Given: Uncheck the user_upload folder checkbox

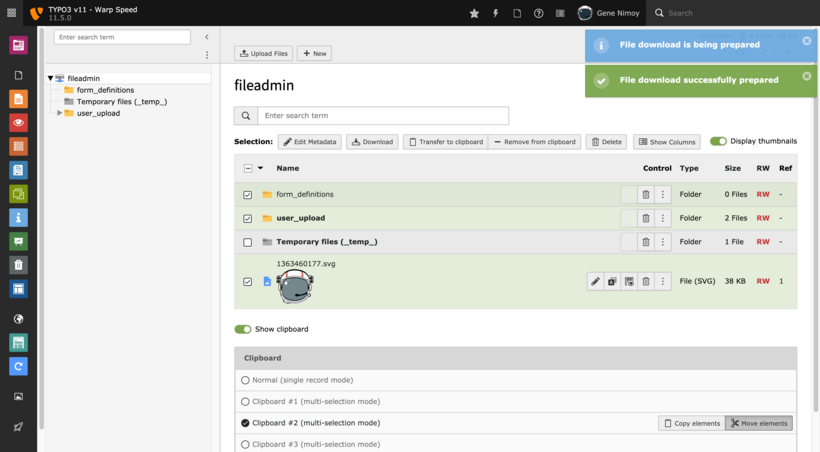Looking at the screenshot, I should 248,218.
